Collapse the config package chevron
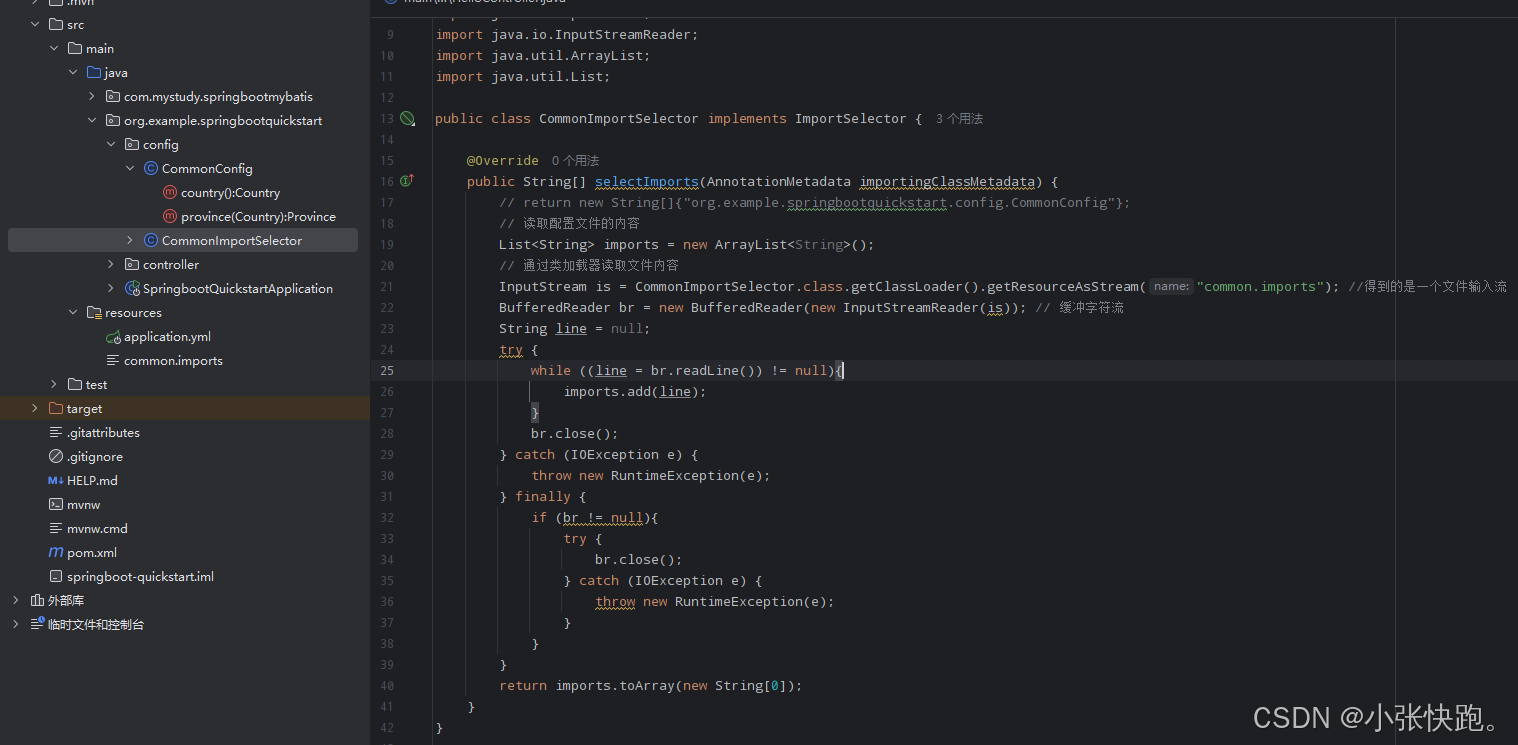The width and height of the screenshot is (1518, 745). coord(111,145)
